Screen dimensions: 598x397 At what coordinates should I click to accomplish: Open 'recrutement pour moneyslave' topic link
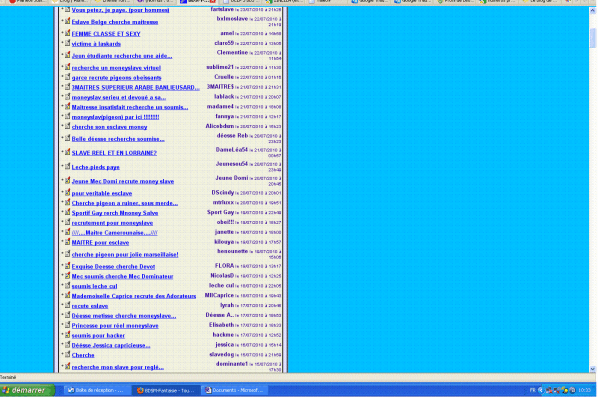(112, 223)
